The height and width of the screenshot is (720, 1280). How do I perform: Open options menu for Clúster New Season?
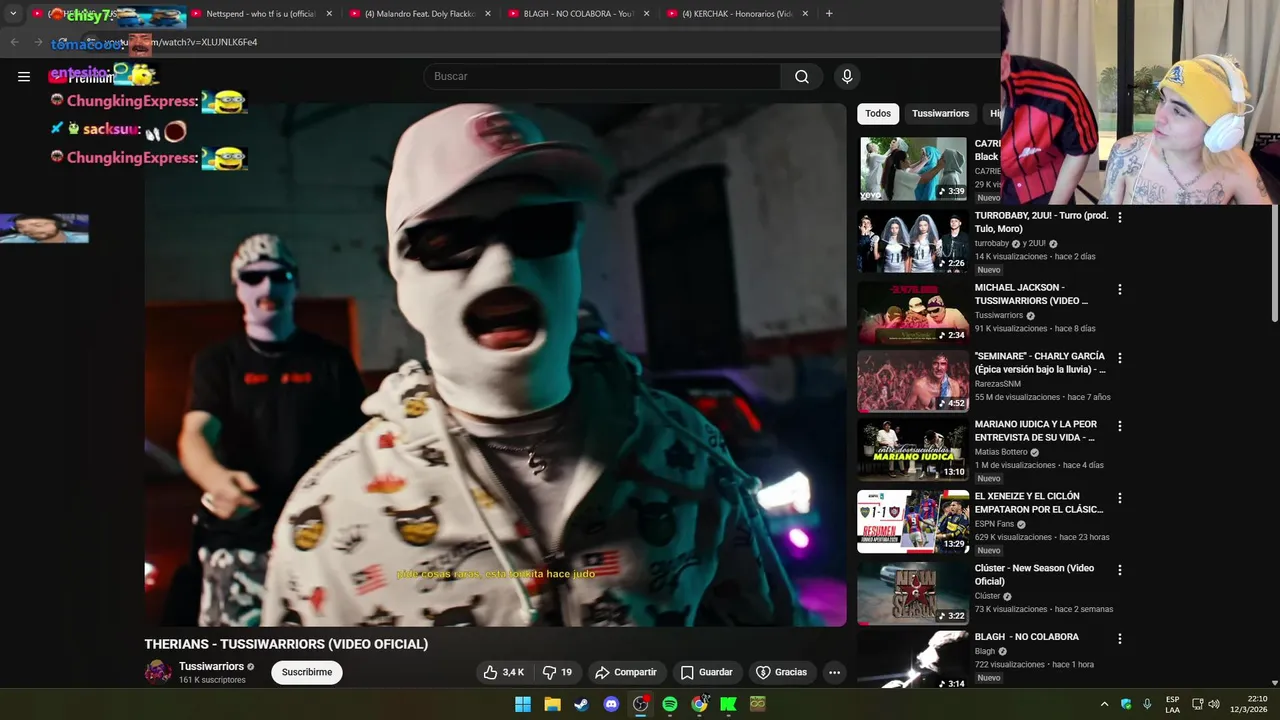click(x=1119, y=569)
